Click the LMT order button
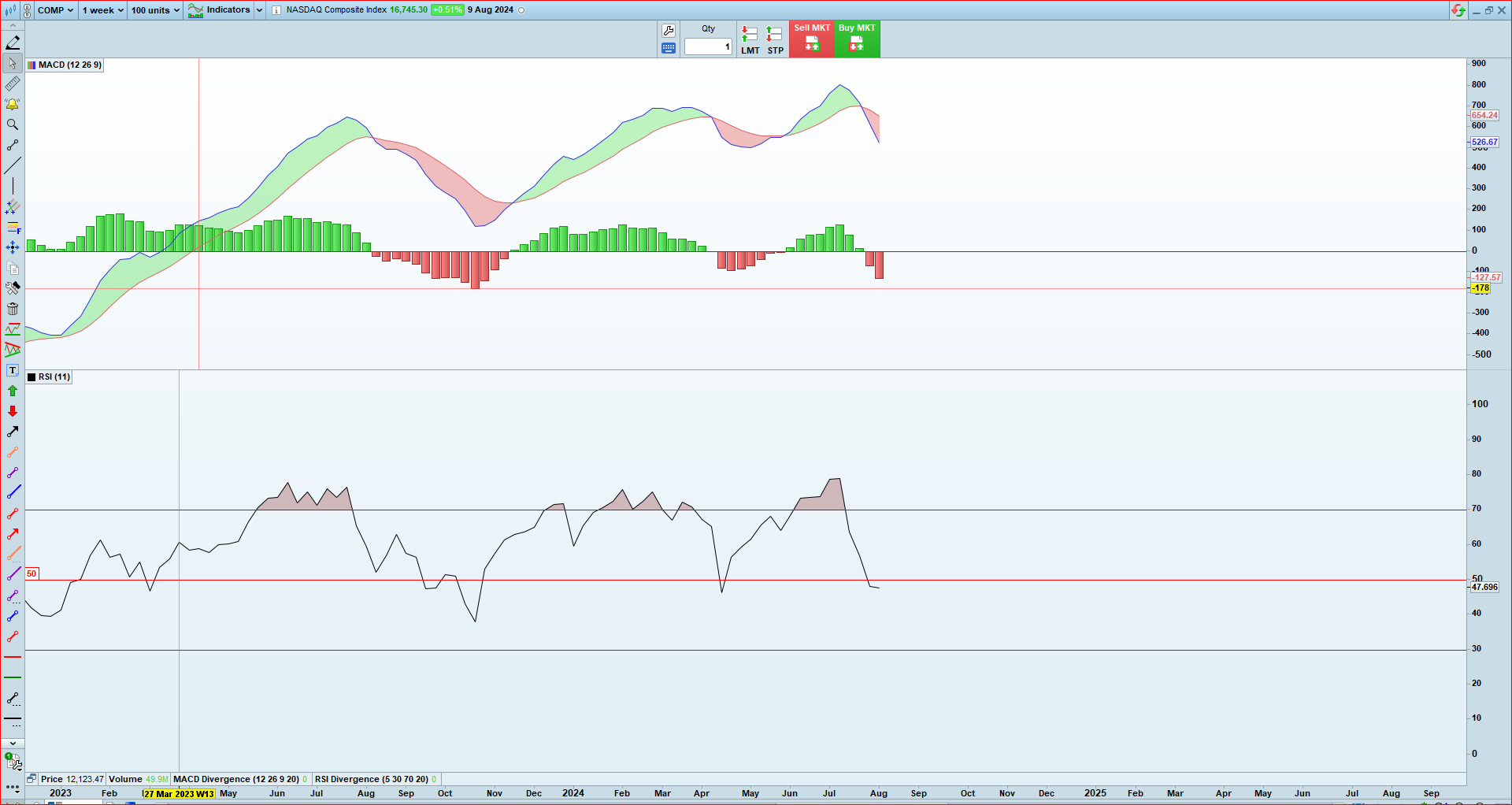The image size is (1512, 805). pyautogui.click(x=750, y=40)
